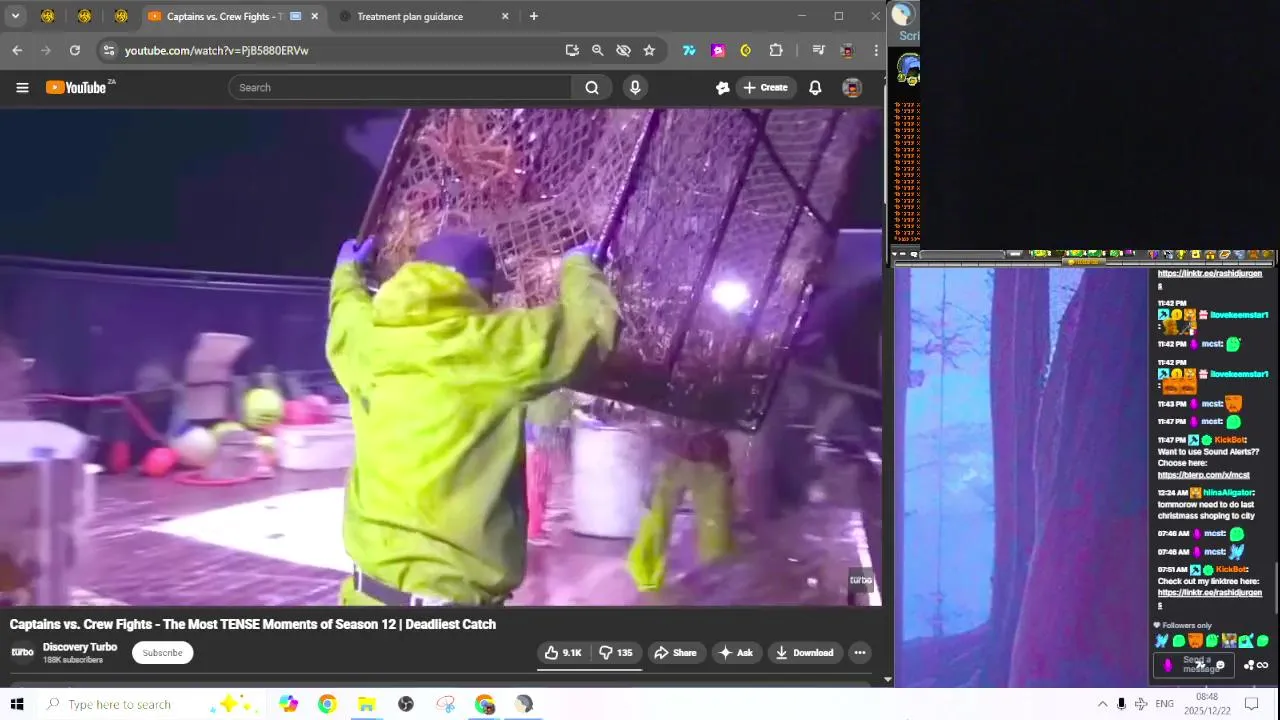1280x720 pixels.
Task: Open the Windows notification center icon
Action: pyautogui.click(x=1251, y=704)
